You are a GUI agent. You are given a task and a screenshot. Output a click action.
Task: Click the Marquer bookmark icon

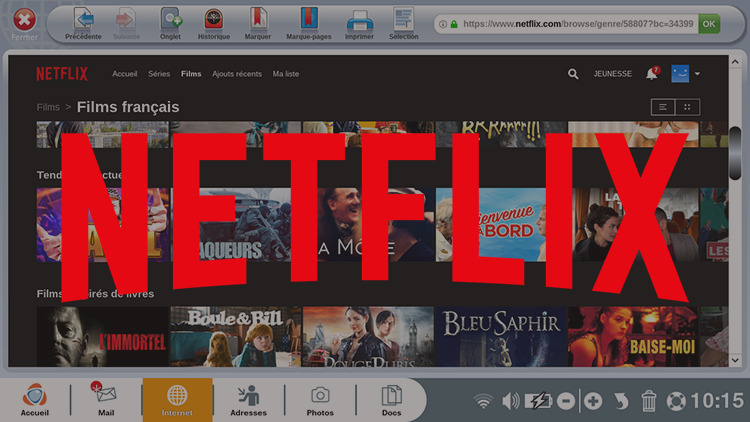(257, 19)
